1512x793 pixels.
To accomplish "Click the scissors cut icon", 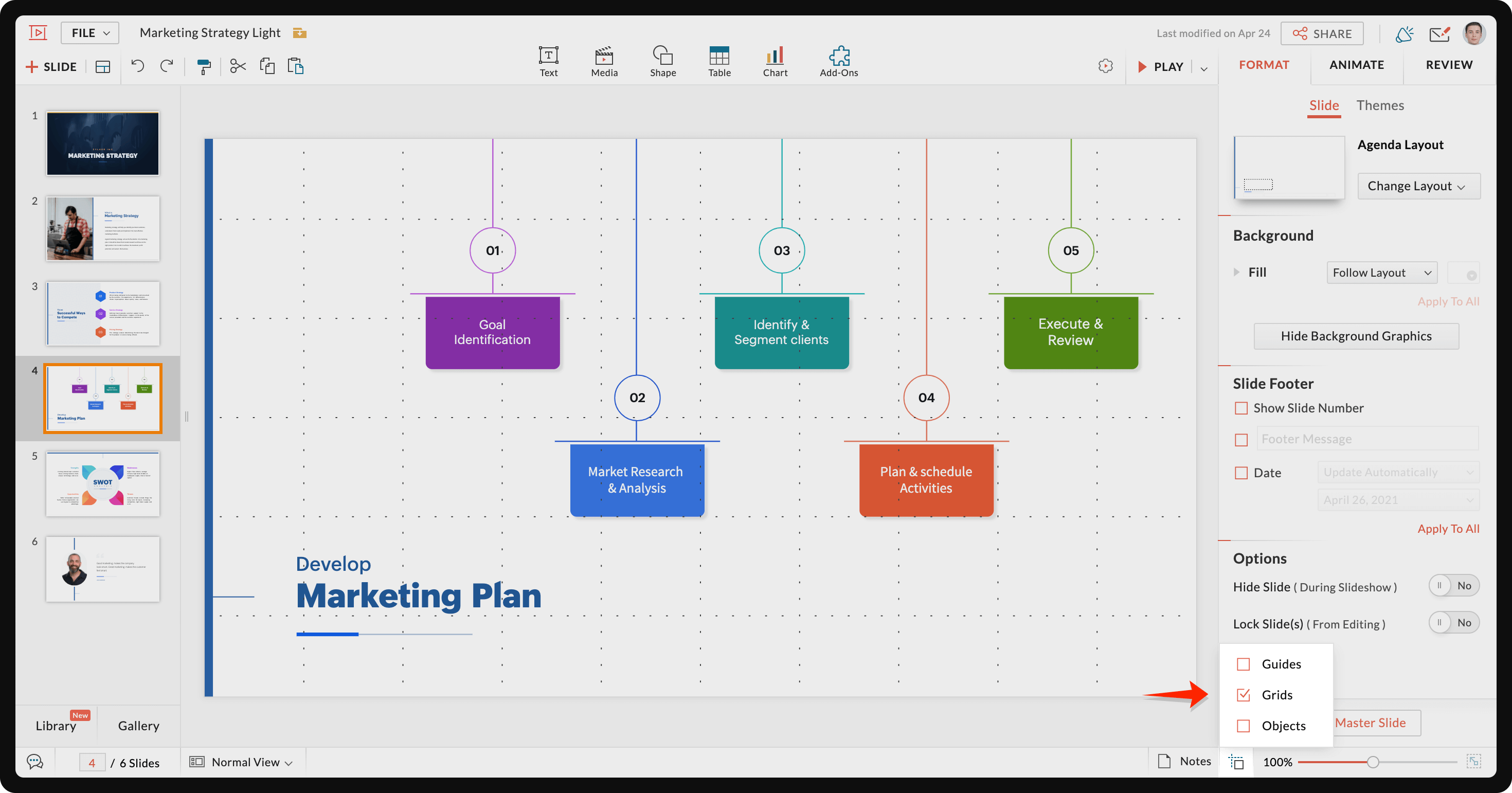I will click(x=238, y=66).
